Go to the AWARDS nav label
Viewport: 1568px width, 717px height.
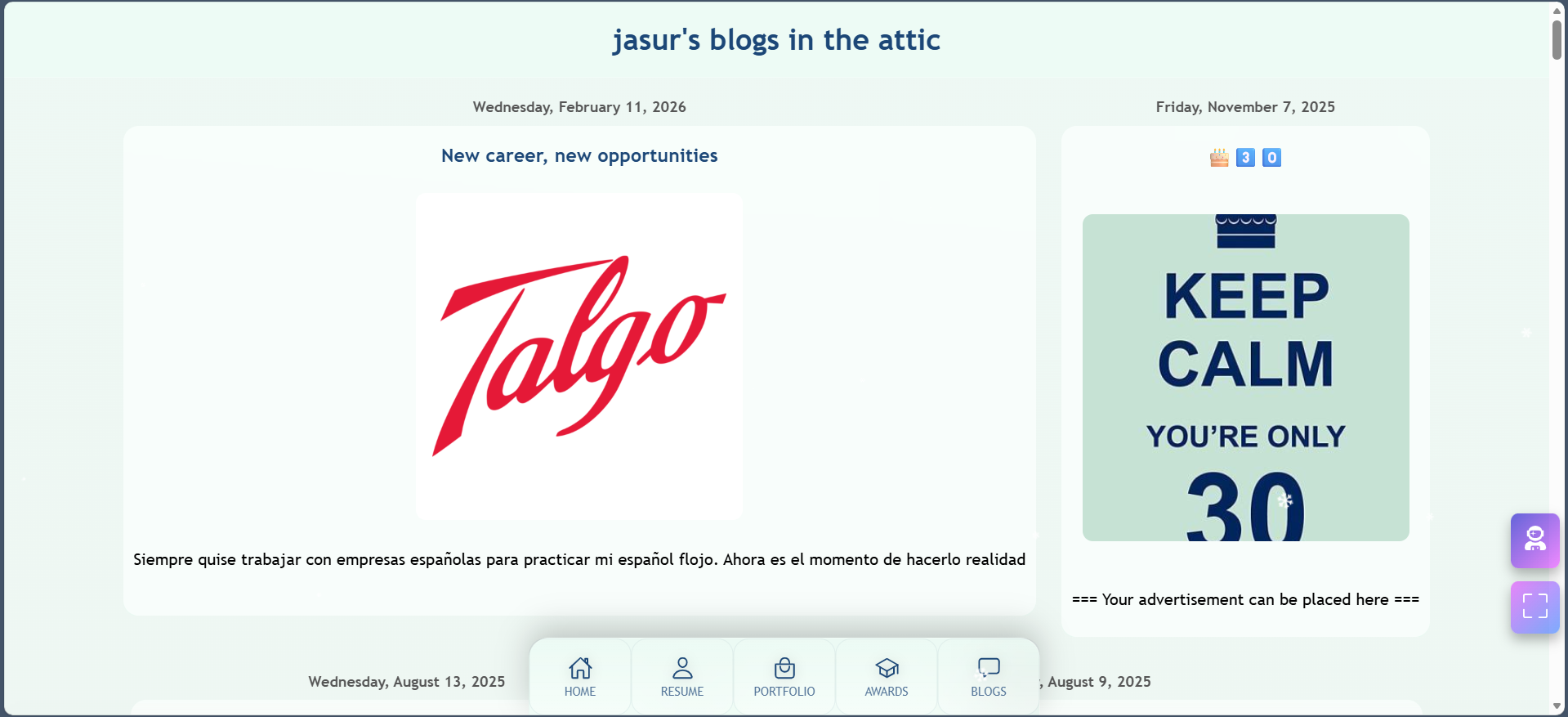887,692
